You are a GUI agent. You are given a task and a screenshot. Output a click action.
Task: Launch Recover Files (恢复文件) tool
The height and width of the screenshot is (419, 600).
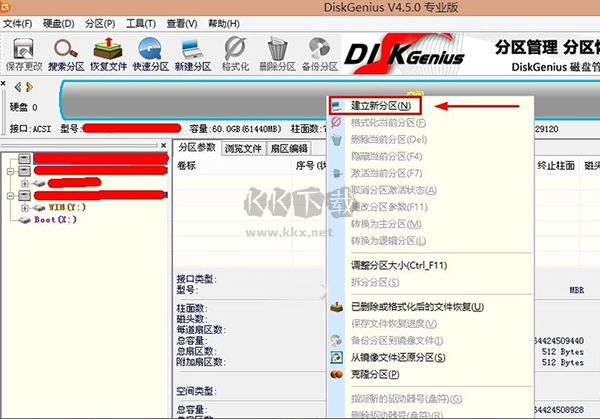108,54
